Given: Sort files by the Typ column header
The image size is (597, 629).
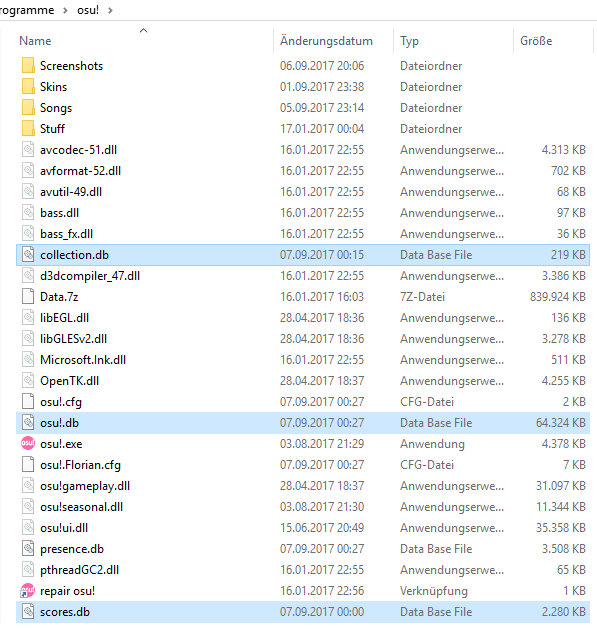Looking at the screenshot, I should (x=409, y=41).
